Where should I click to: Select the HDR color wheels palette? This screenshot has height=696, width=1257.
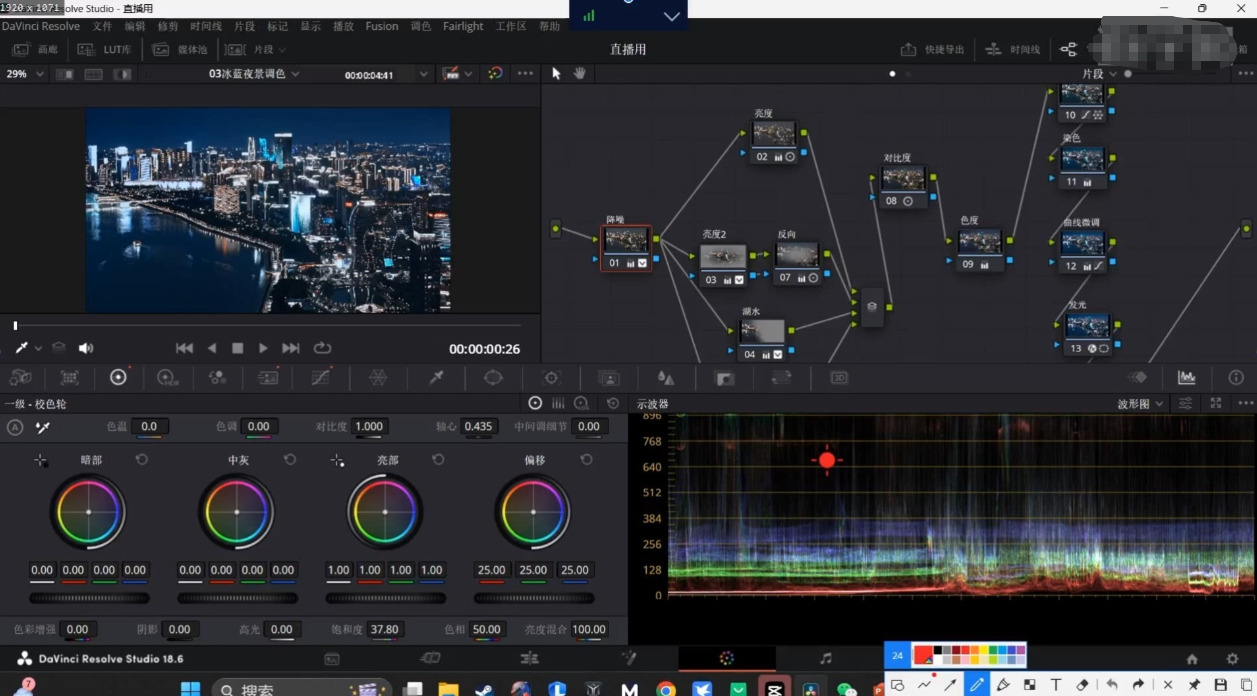tap(165, 378)
